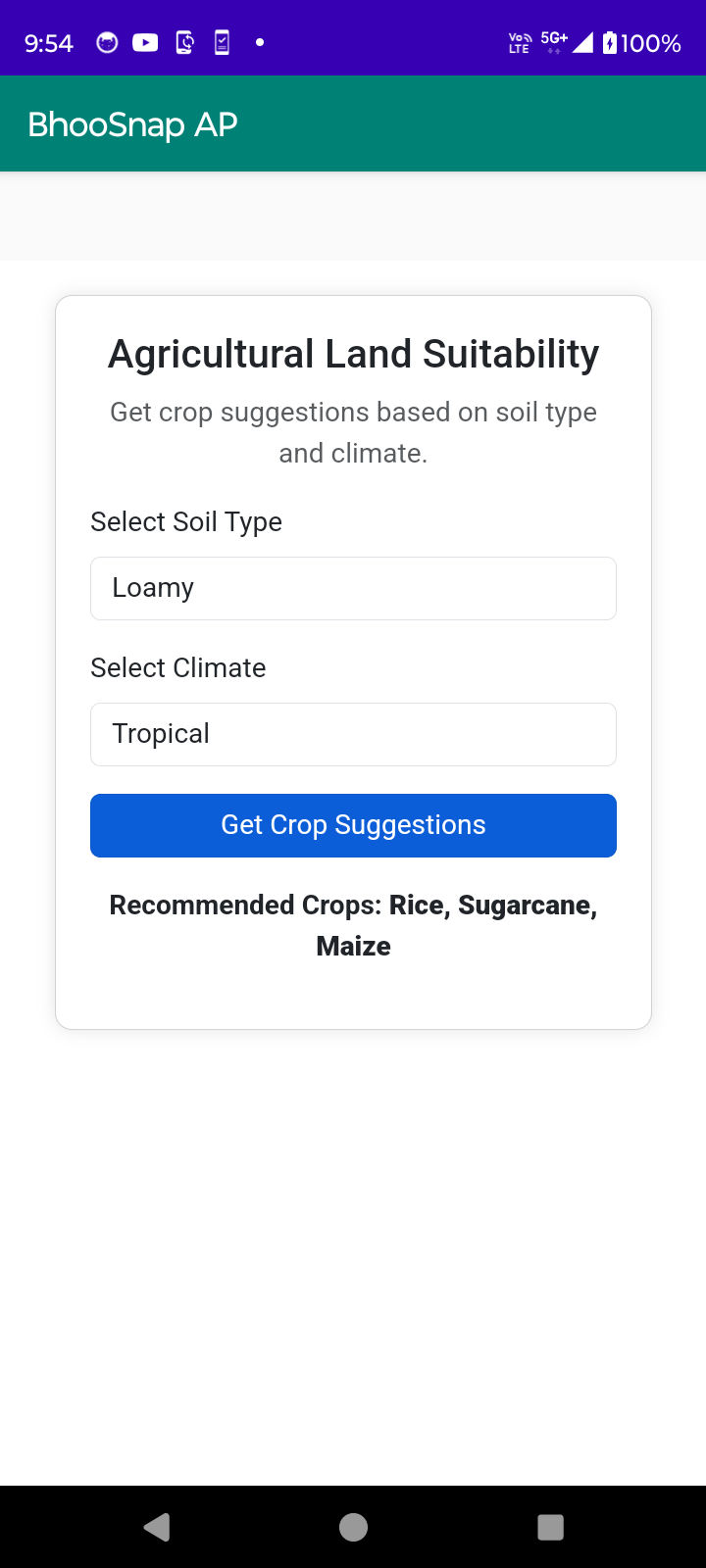The height and width of the screenshot is (1568, 706).
Task: Tap the Select Climate label
Action: click(x=178, y=668)
